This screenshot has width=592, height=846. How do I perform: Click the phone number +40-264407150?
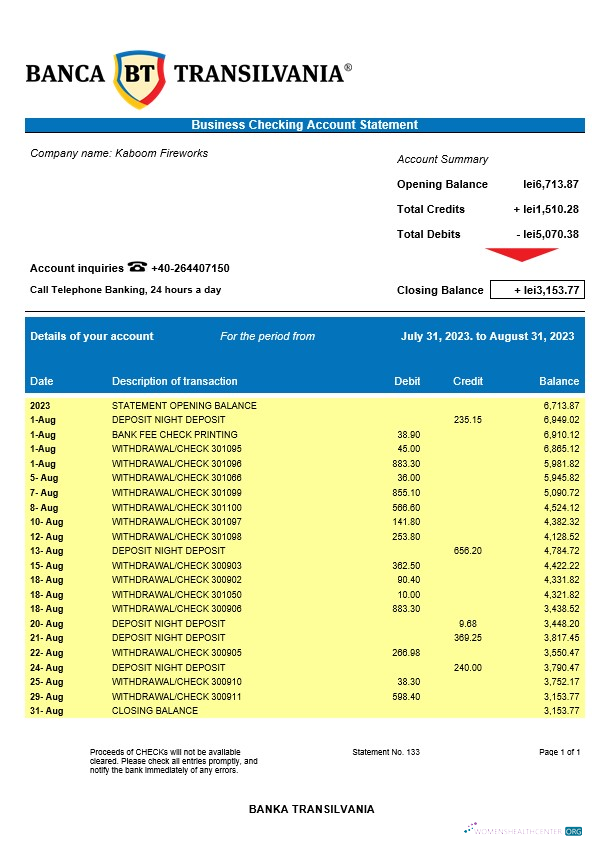point(190,268)
